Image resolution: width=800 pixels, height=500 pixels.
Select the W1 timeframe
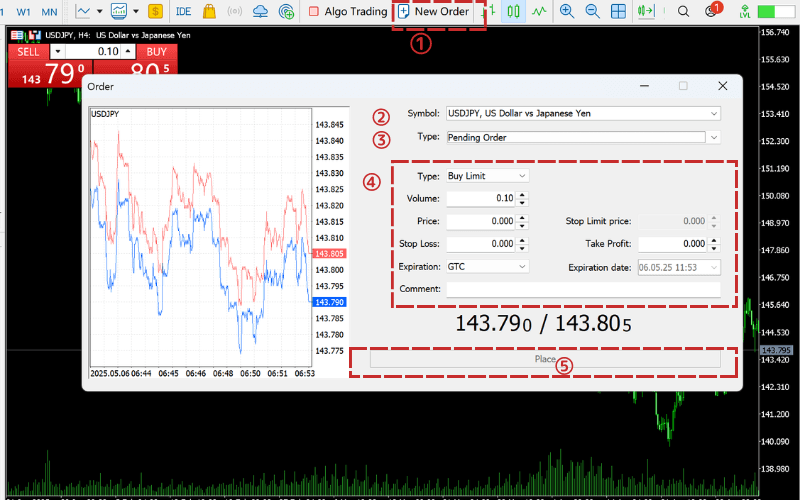tap(23, 12)
